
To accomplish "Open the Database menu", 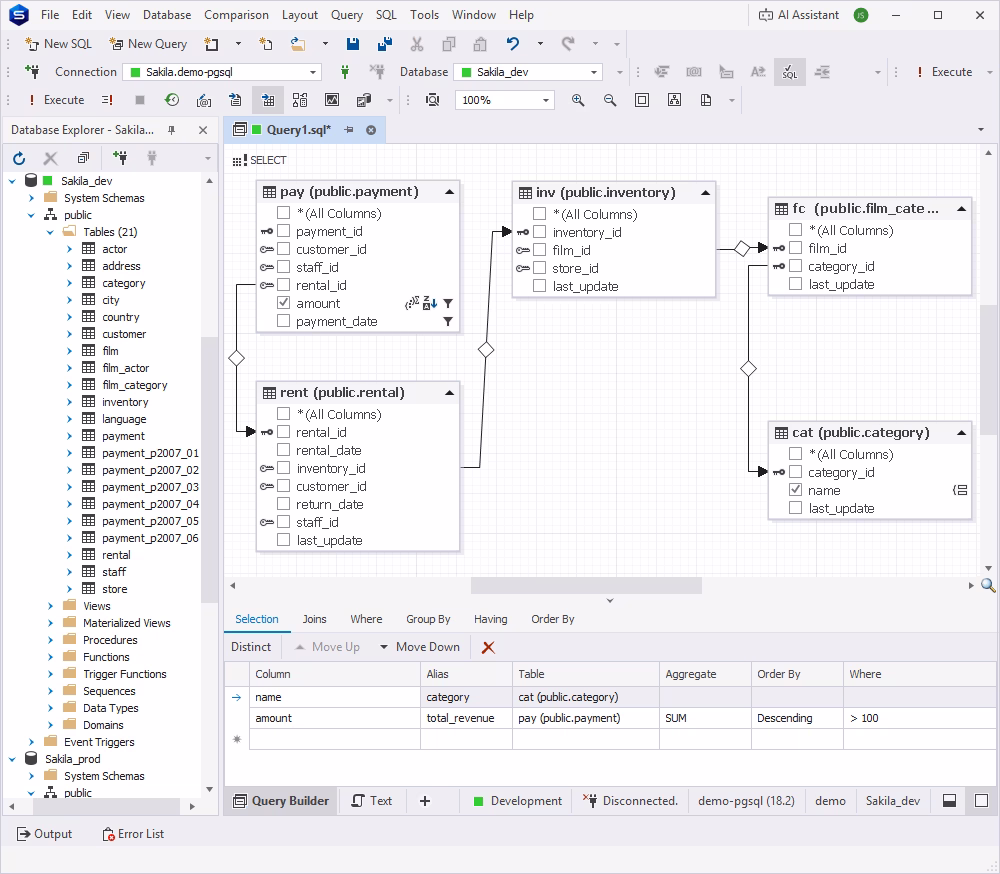I will pos(166,15).
